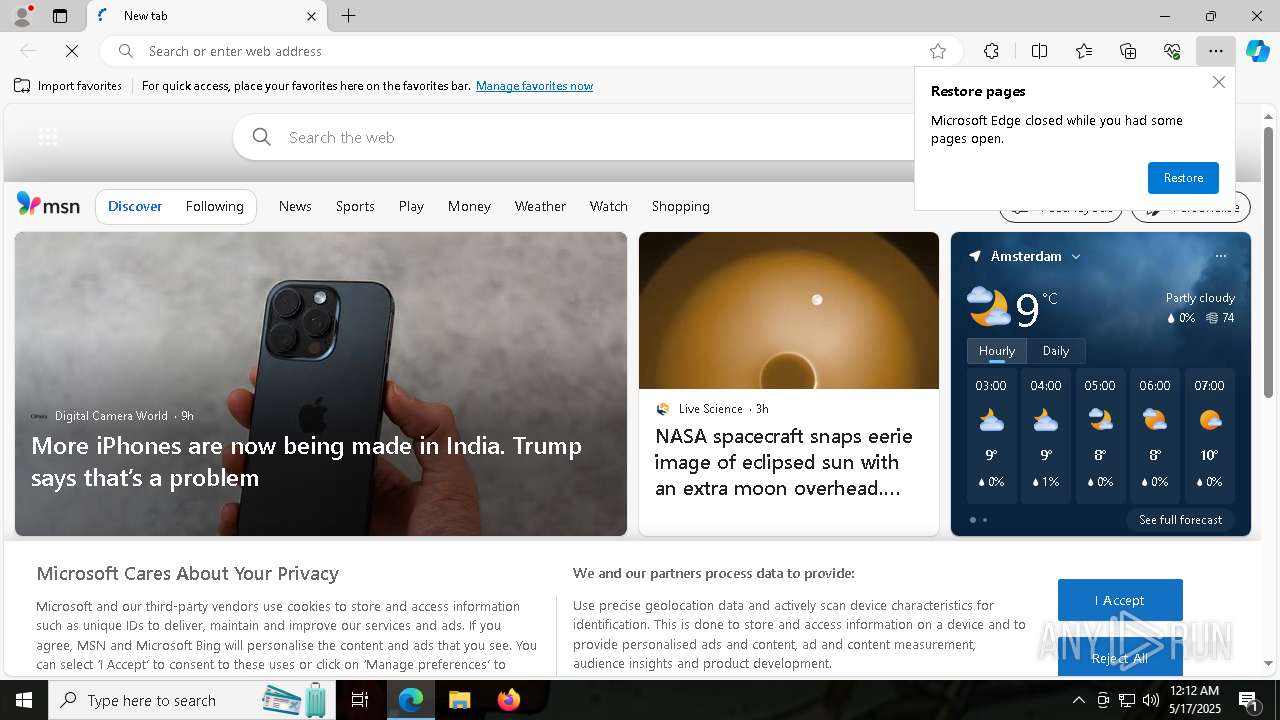The width and height of the screenshot is (1280, 720).
Task: Open the tab actions menu icon
Action: point(60,16)
